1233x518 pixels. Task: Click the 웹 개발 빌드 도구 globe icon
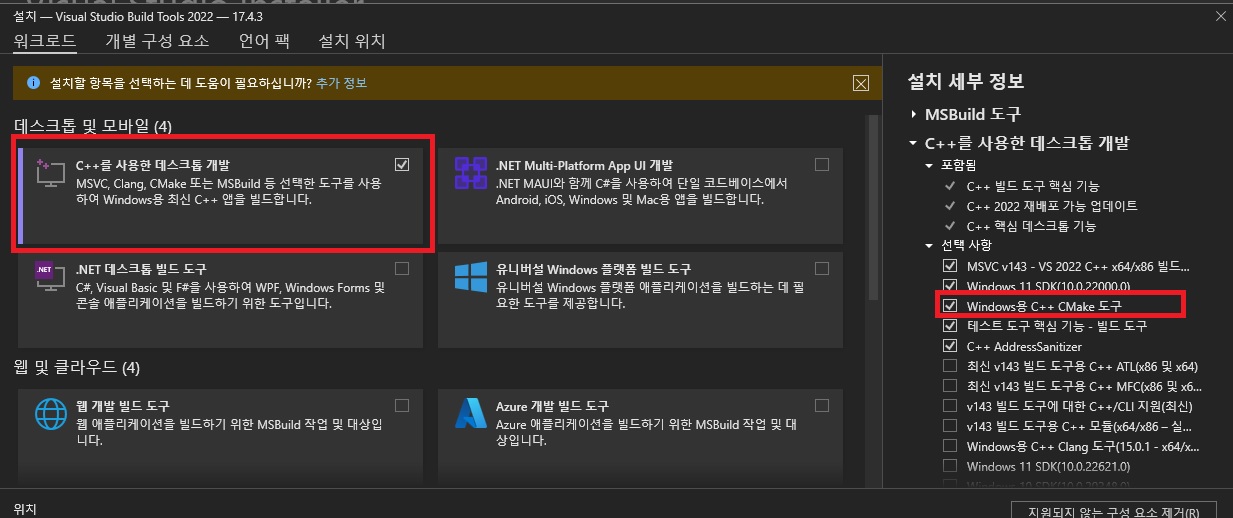click(x=50, y=412)
